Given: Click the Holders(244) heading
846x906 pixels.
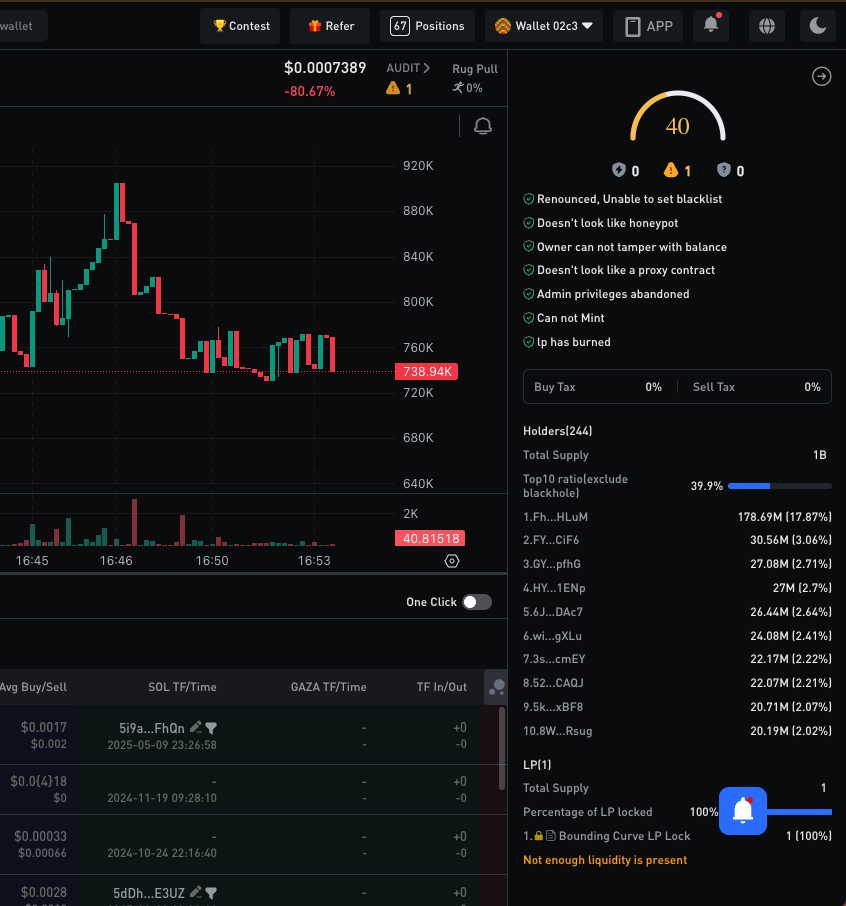Looking at the screenshot, I should pos(557,431).
